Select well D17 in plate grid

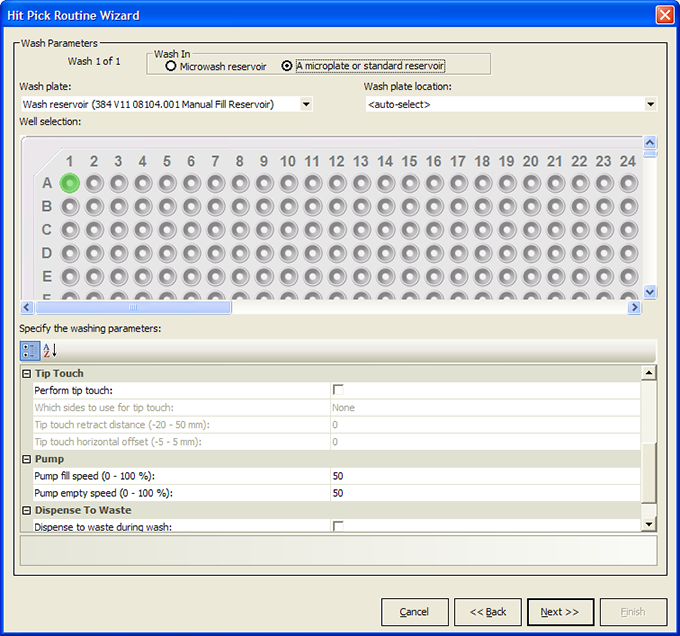[458, 254]
